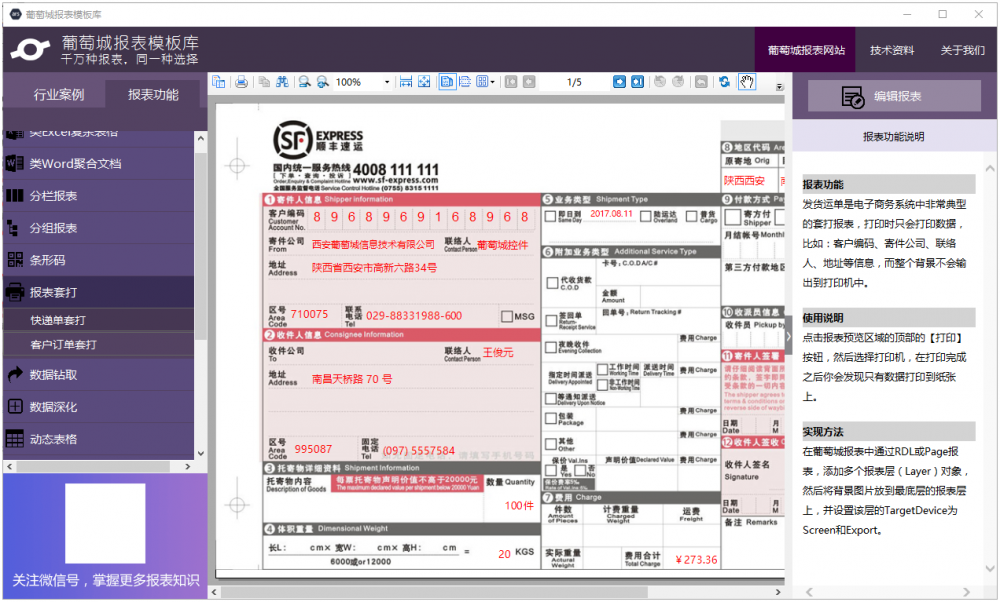Click the fit-to-window icon
This screenshot has width=1000, height=602.
pyautogui.click(x=422, y=82)
